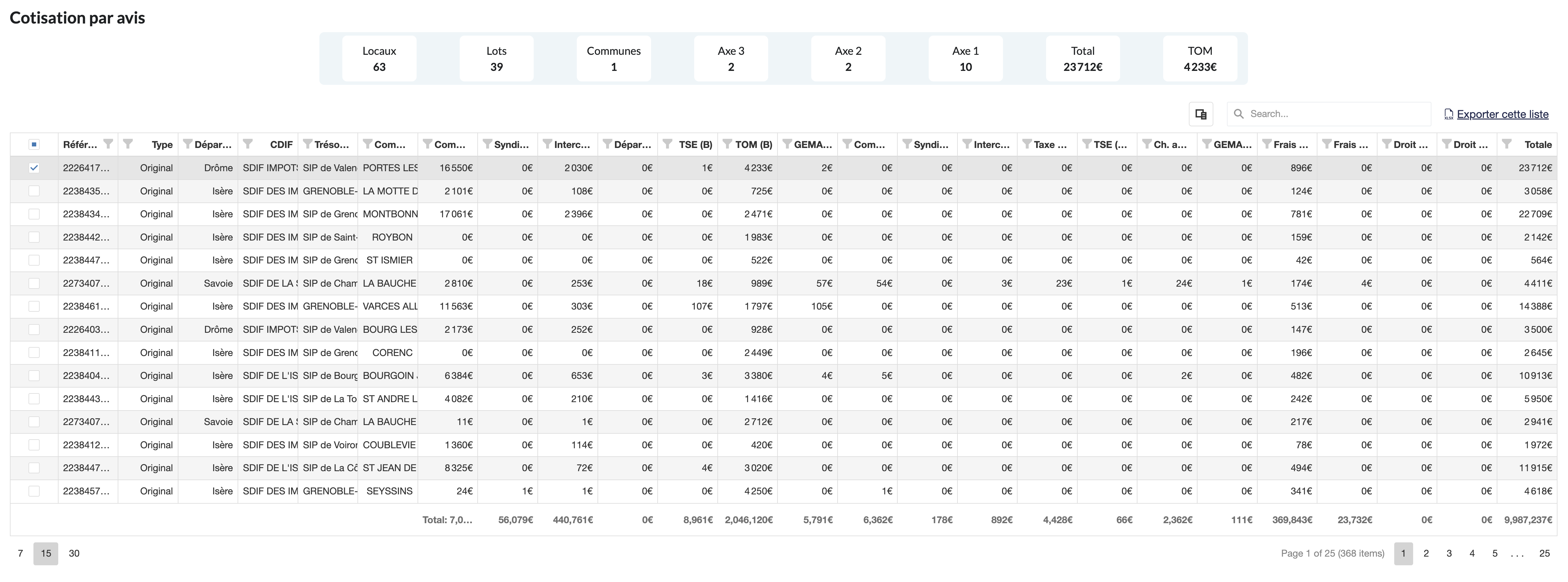Open the column chooser icon button
Viewport: 1568px width, 582px height.
[x=1200, y=114]
